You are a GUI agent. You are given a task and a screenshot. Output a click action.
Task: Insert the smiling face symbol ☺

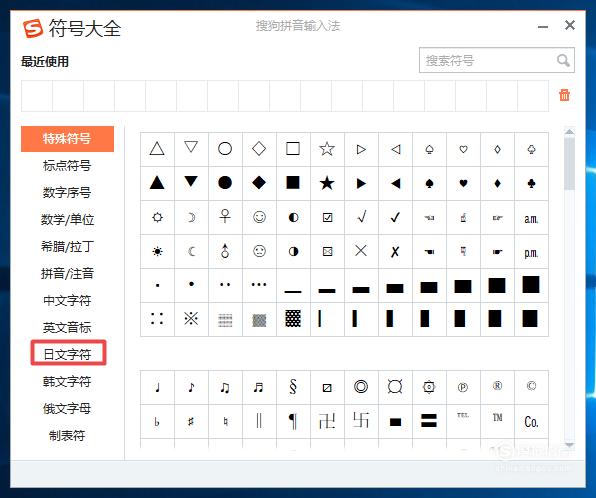(x=259, y=217)
